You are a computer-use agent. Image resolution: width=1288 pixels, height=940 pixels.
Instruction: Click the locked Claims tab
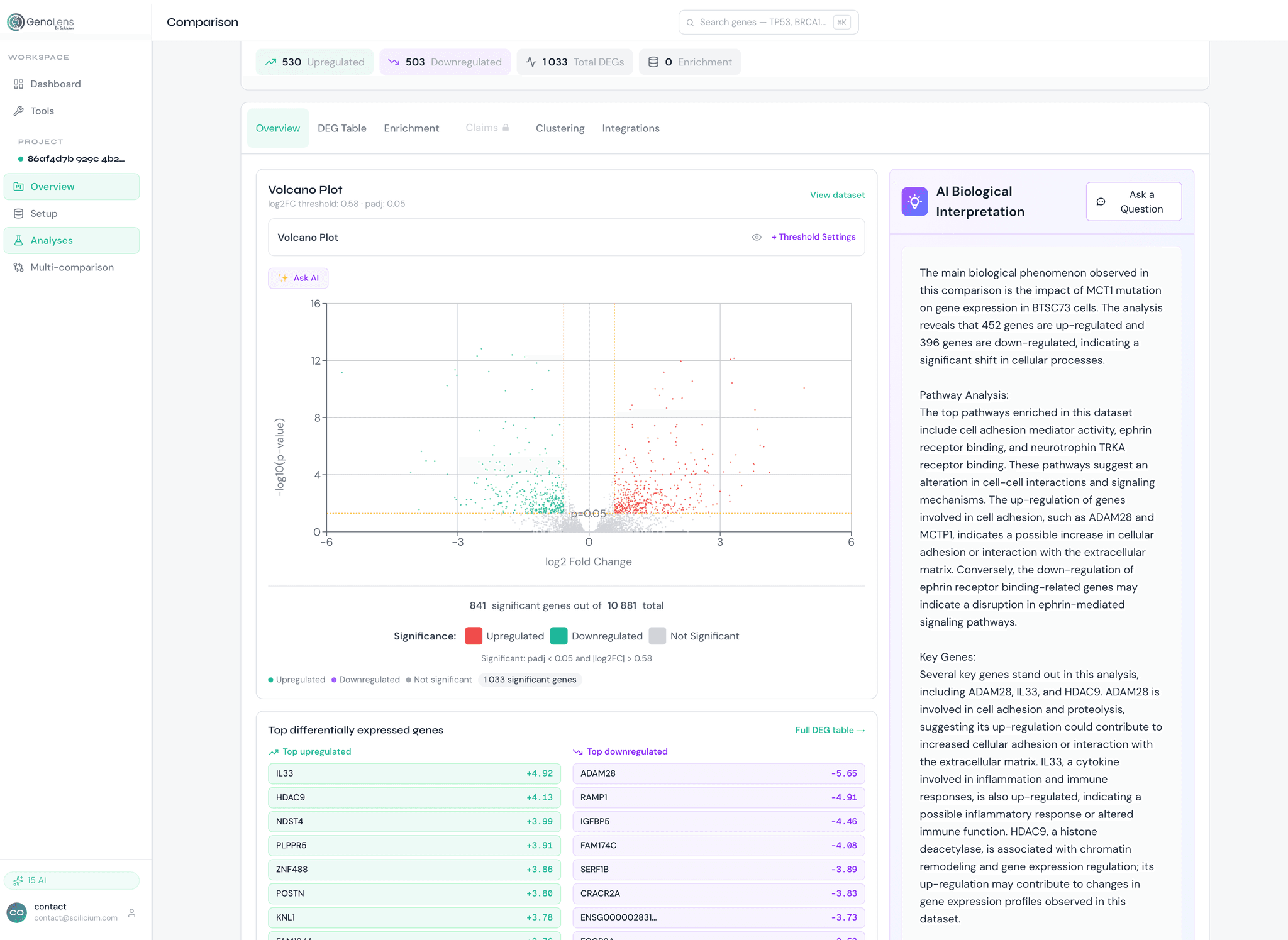pyautogui.click(x=487, y=128)
